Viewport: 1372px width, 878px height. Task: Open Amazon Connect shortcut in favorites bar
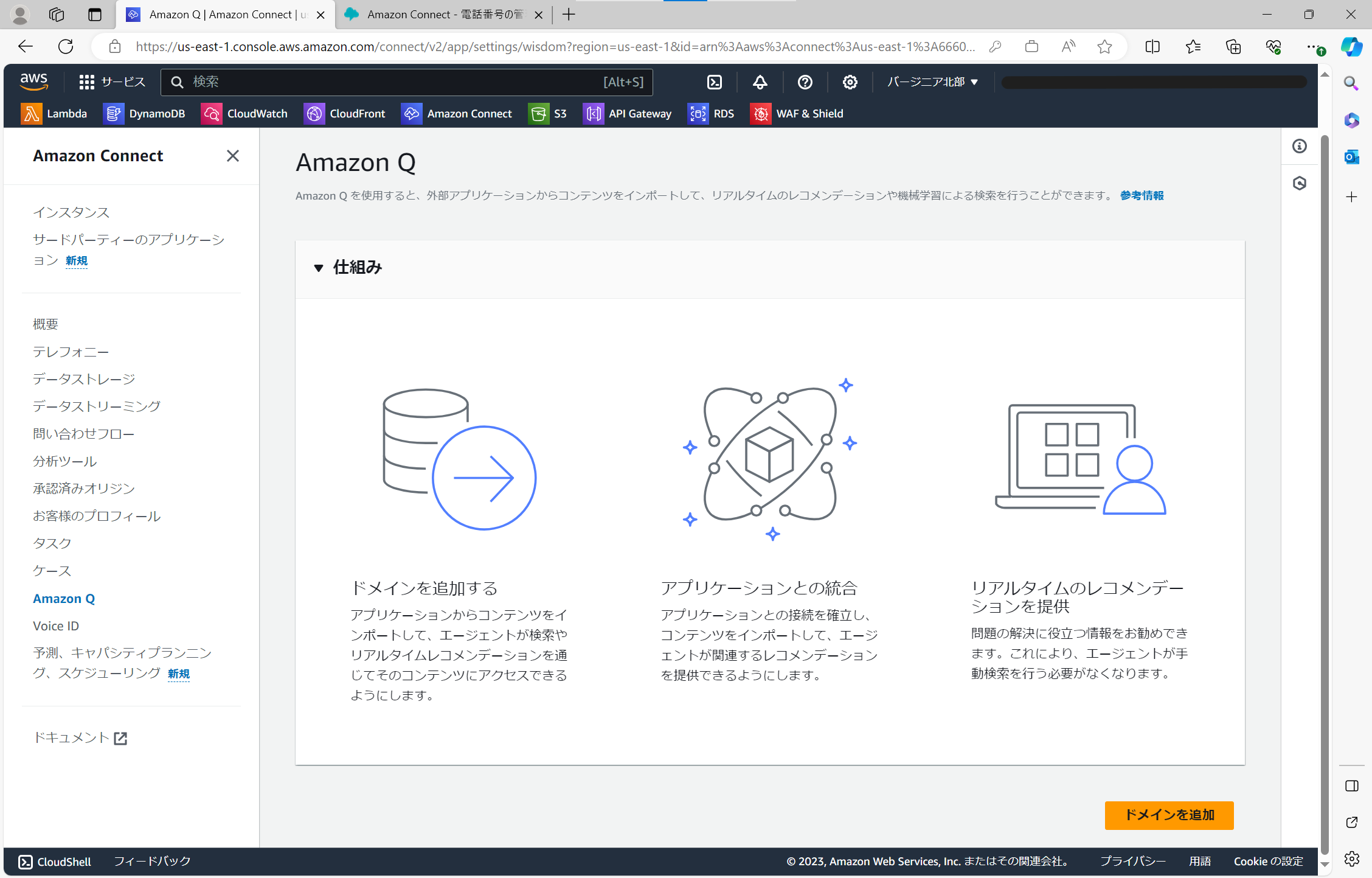coord(457,114)
